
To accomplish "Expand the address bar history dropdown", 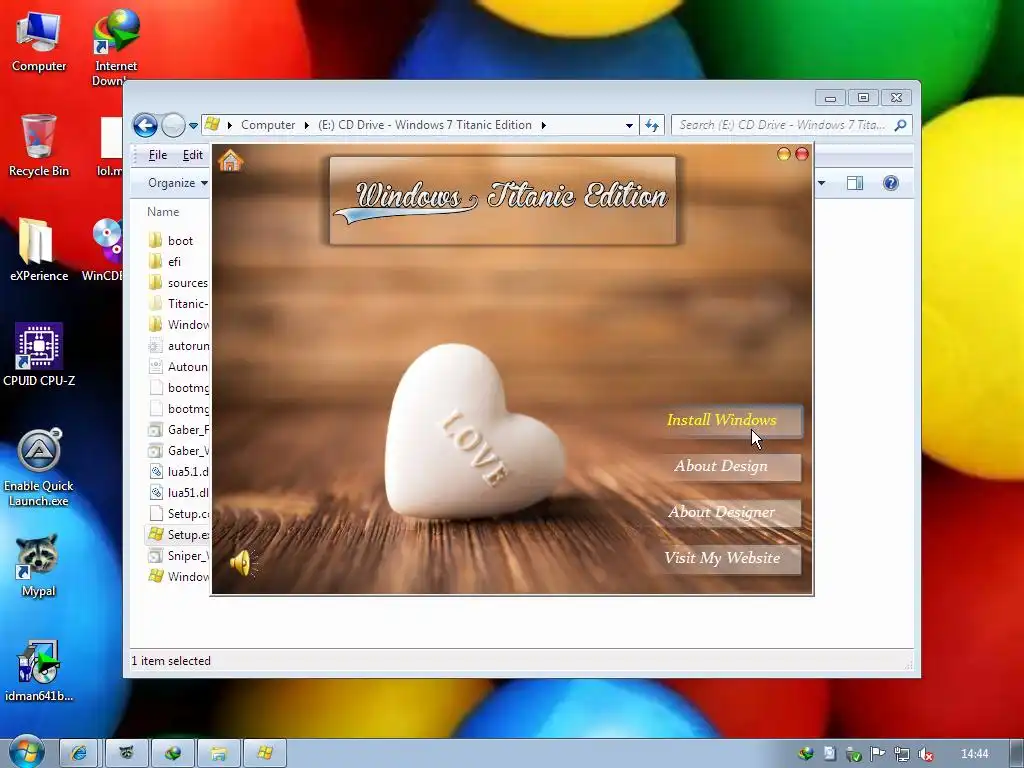I will click(x=629, y=125).
